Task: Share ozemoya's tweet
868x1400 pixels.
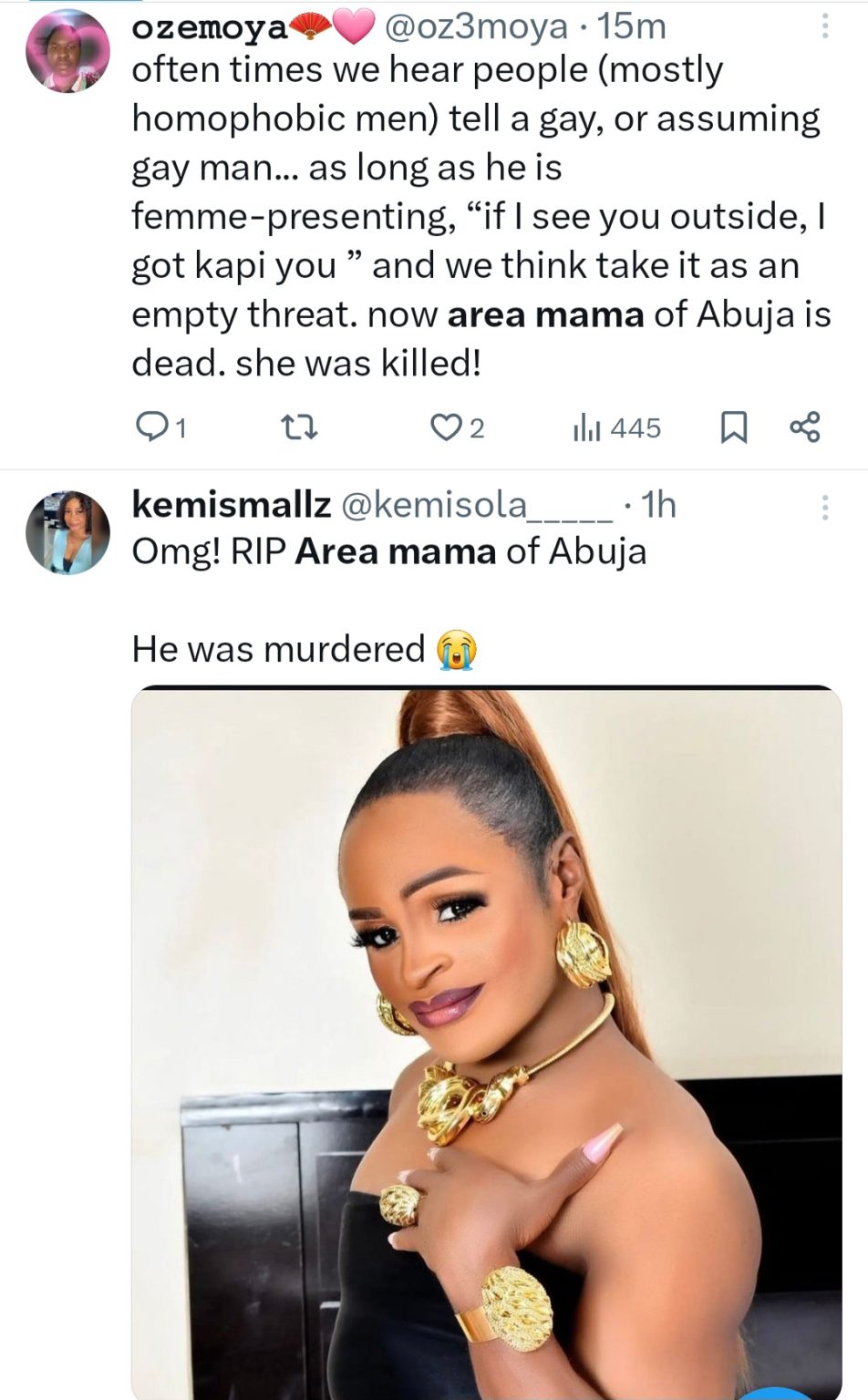Action: click(804, 427)
